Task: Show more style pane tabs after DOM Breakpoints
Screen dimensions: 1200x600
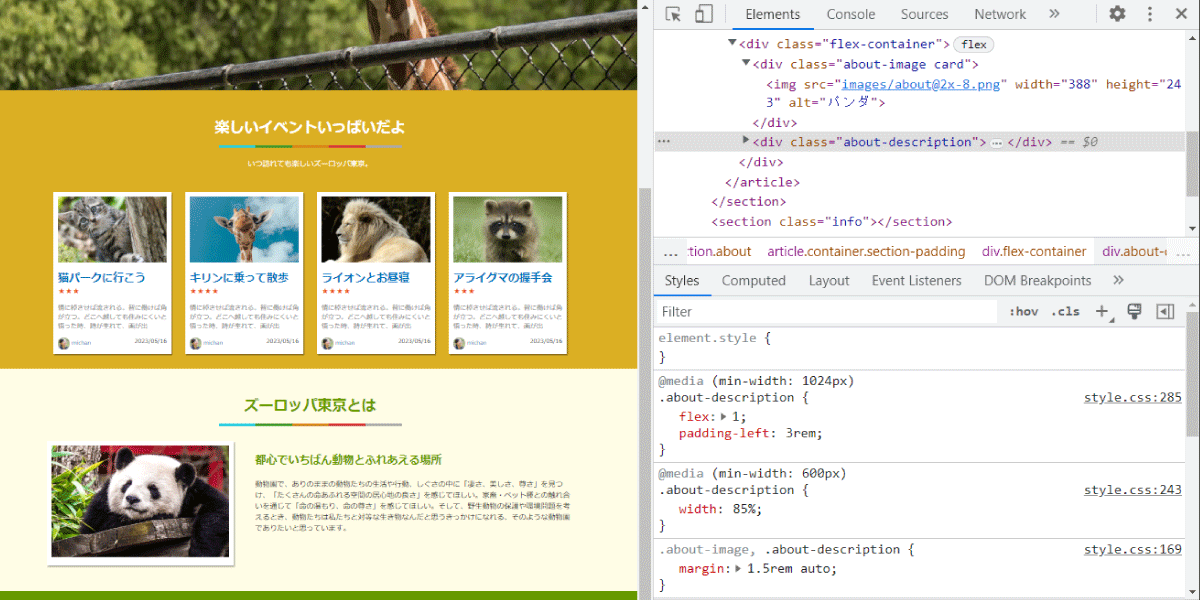Action: [1118, 280]
